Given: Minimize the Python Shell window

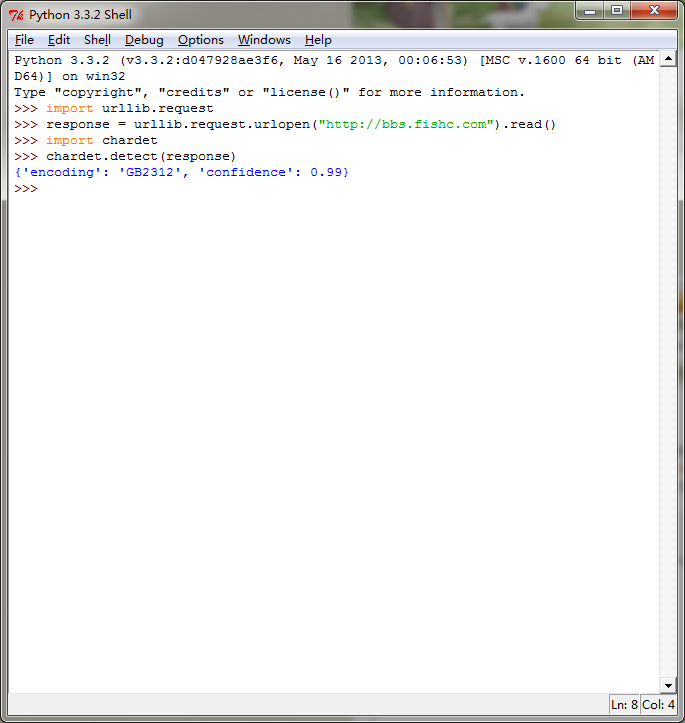Looking at the screenshot, I should (x=592, y=11).
